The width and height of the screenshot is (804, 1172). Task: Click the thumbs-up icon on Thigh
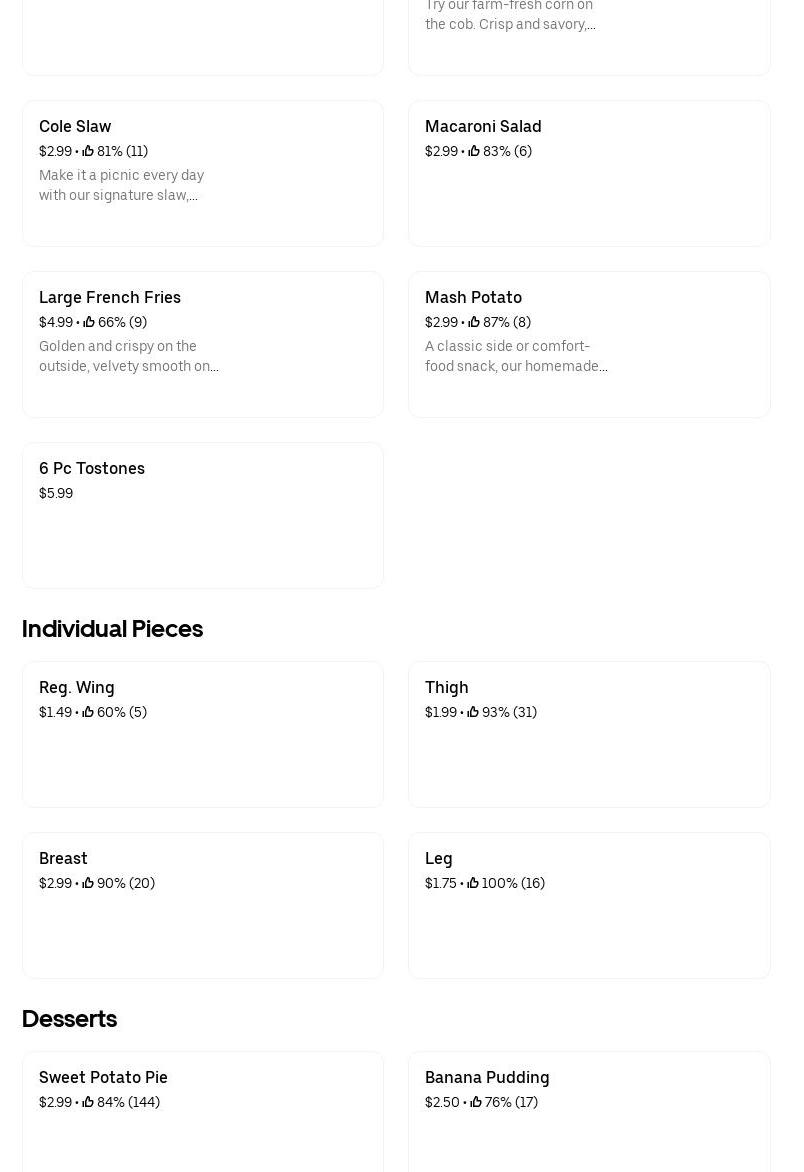(x=473, y=712)
